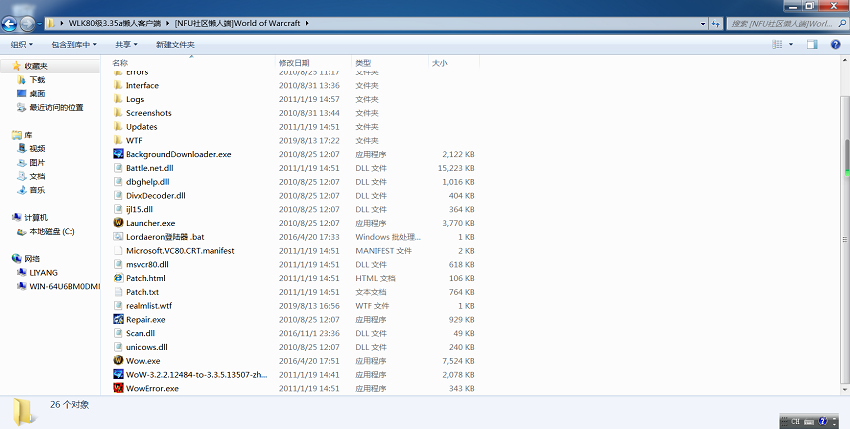
Task: Select the Wow.exe icon
Action: click(x=118, y=360)
